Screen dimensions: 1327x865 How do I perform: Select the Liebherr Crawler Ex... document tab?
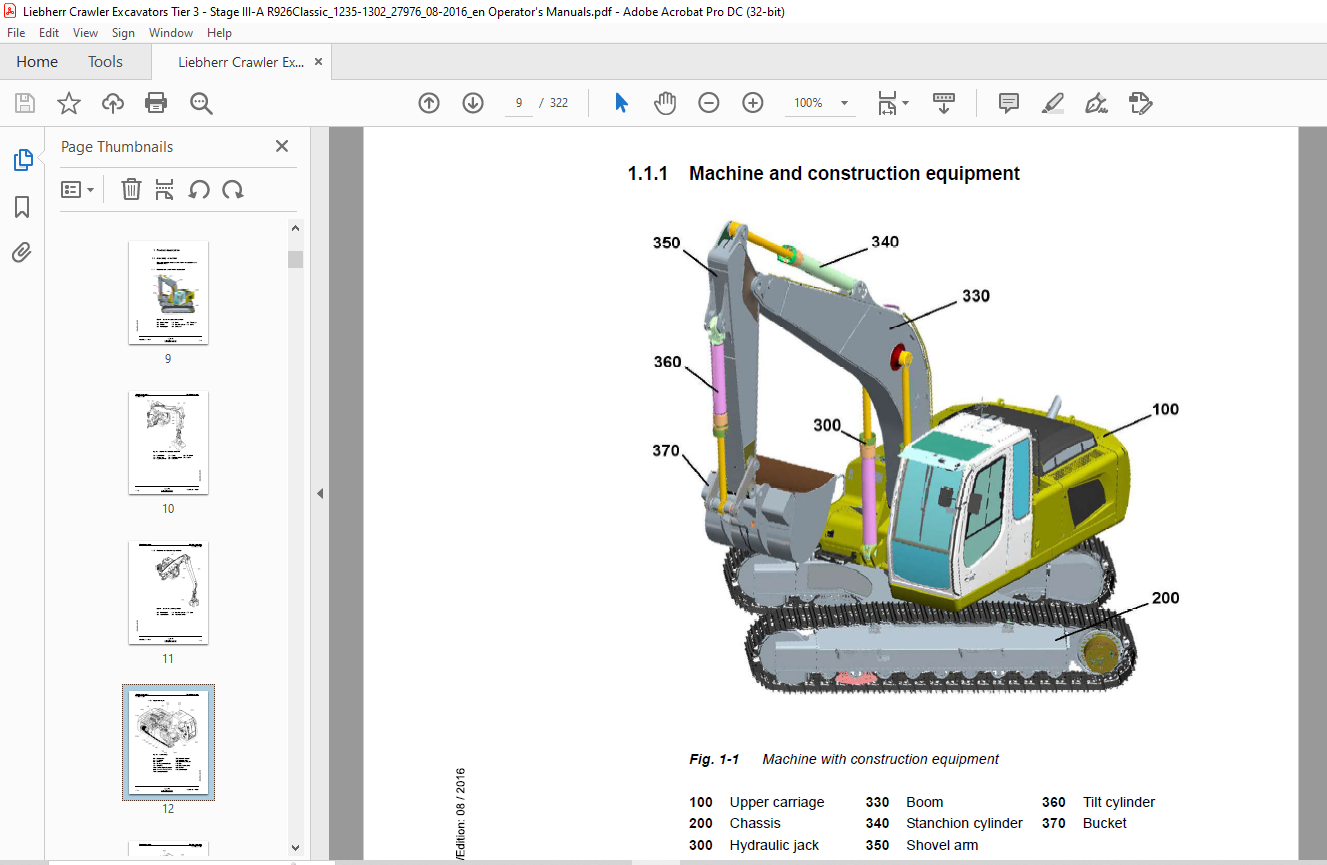point(241,62)
